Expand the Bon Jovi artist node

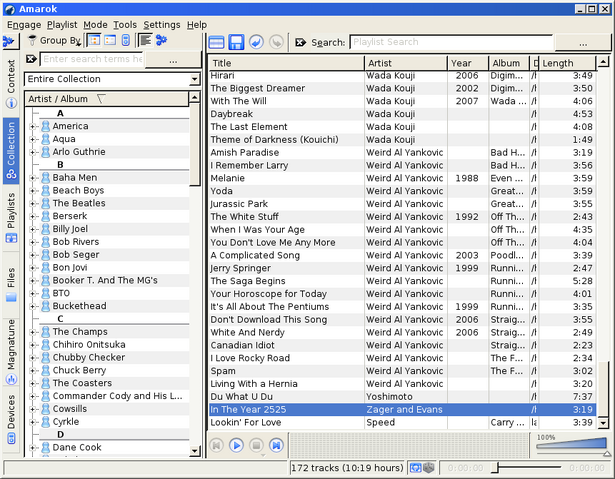tap(33, 268)
